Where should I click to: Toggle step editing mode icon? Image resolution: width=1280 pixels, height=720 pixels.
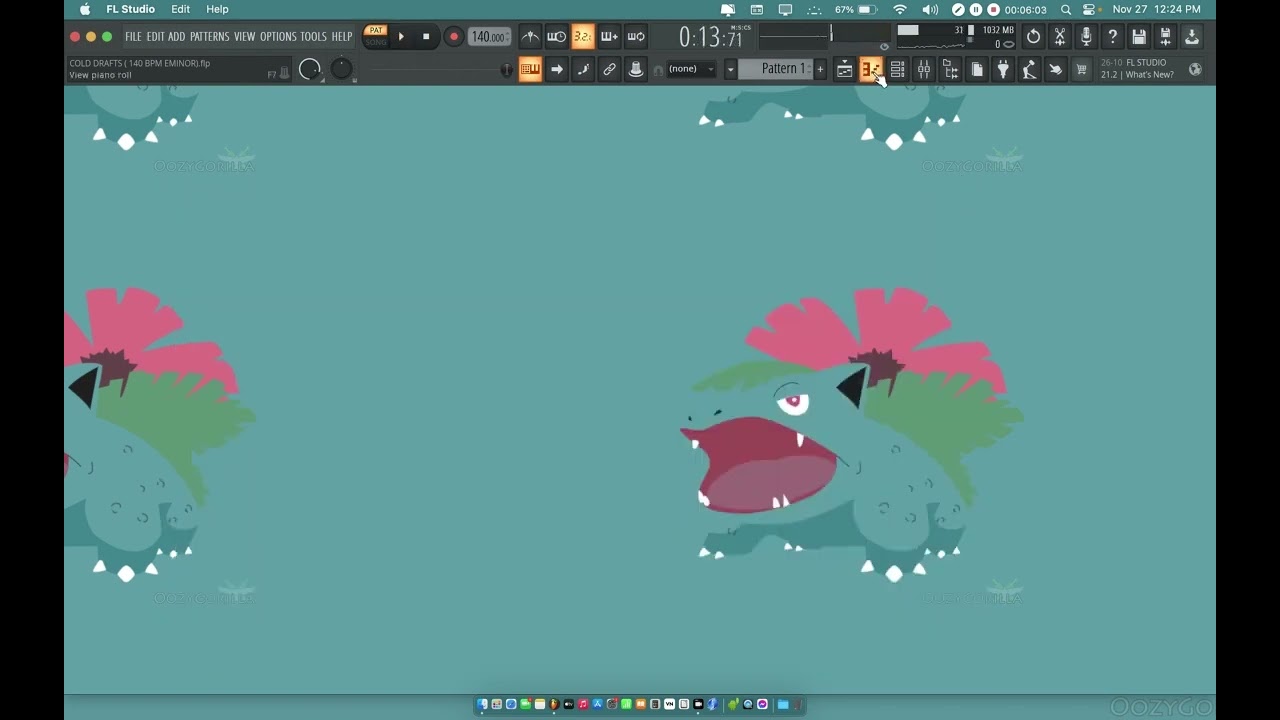click(x=583, y=69)
